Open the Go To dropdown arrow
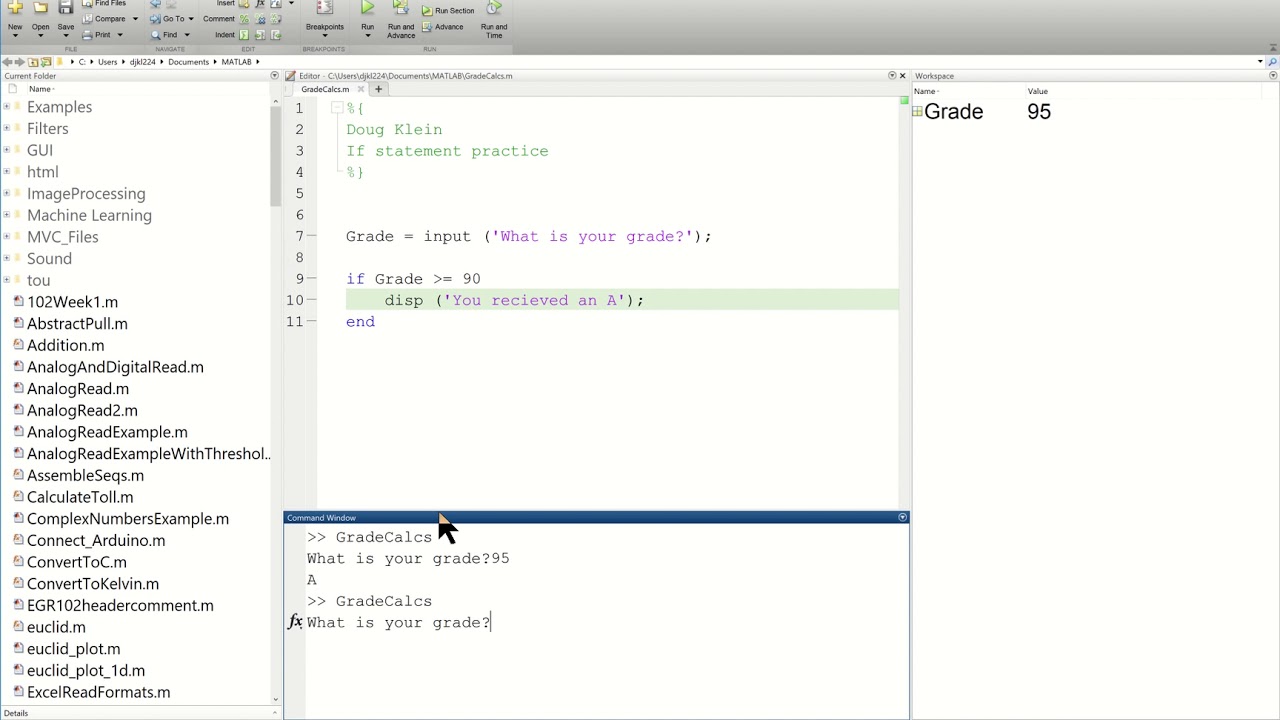The image size is (1280, 720). point(193,19)
